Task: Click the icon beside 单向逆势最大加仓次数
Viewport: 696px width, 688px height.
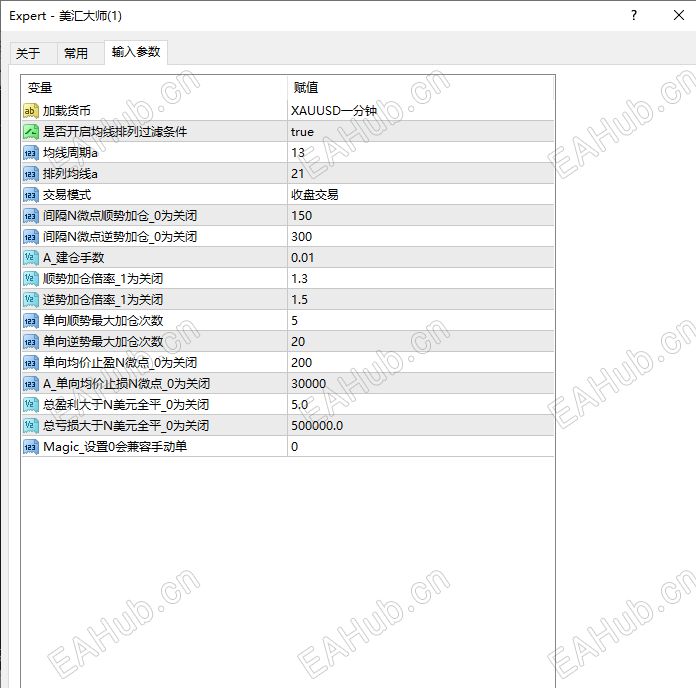Action: 31,342
